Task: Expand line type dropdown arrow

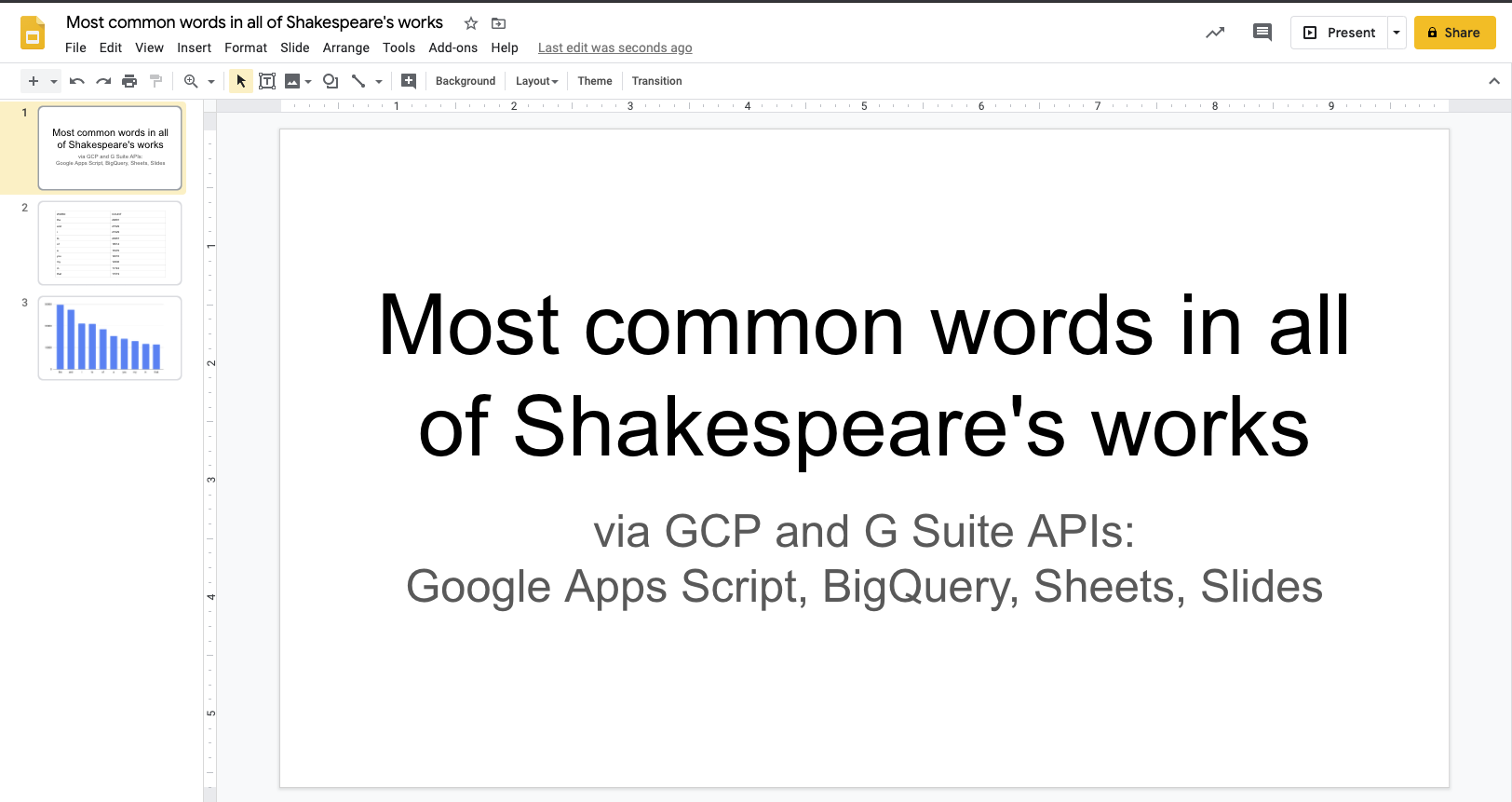Action: click(x=379, y=82)
